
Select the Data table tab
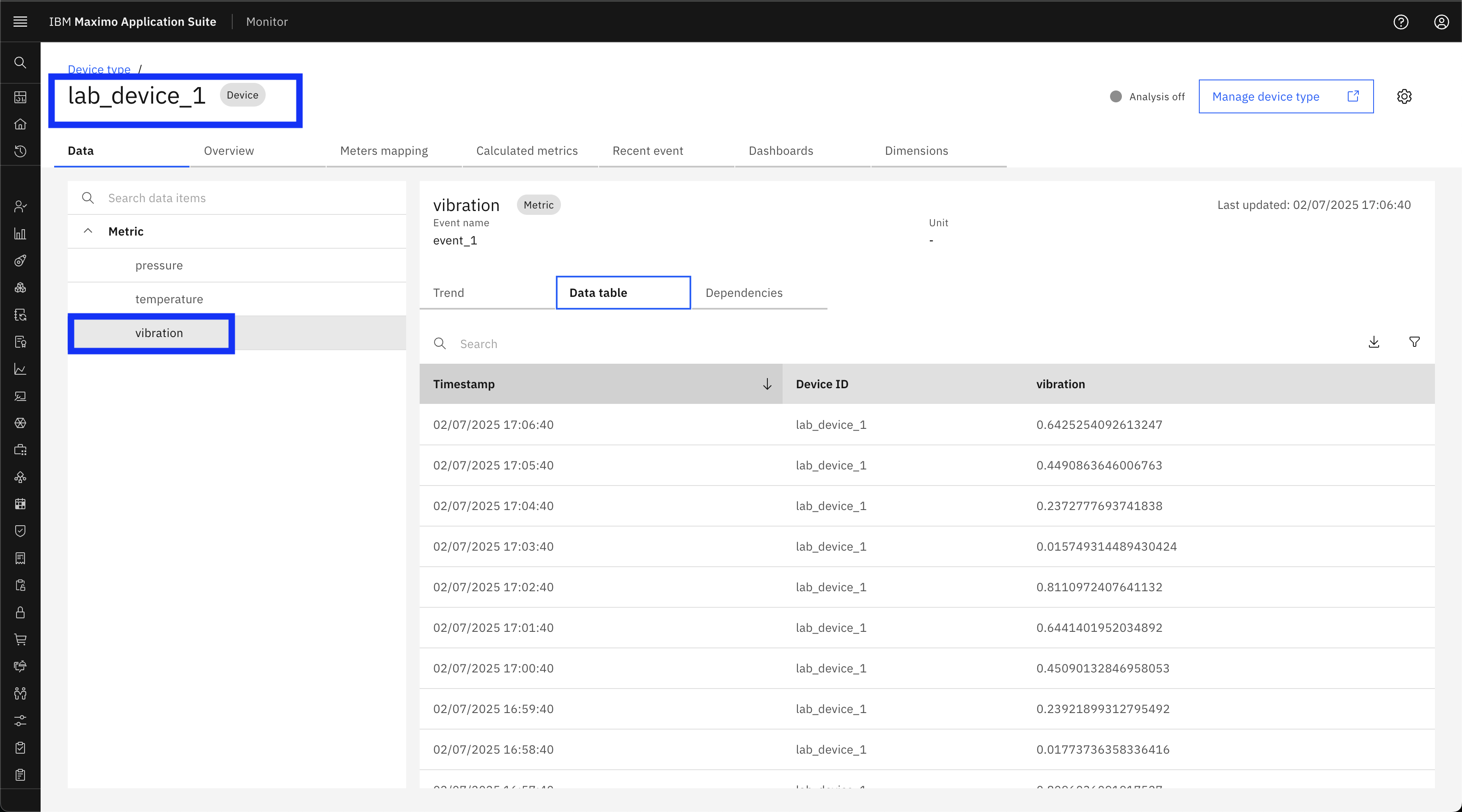click(623, 293)
